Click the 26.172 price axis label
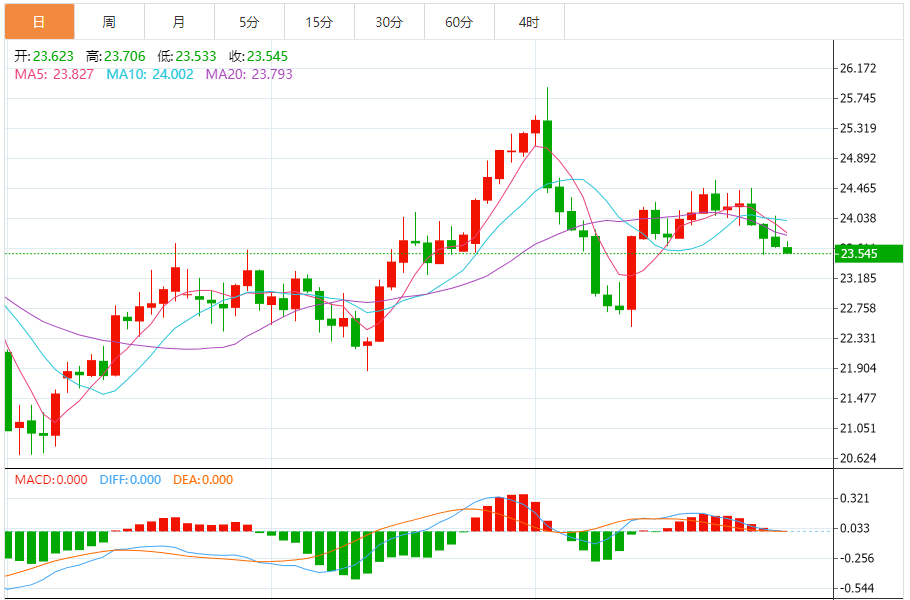 pyautogui.click(x=858, y=68)
